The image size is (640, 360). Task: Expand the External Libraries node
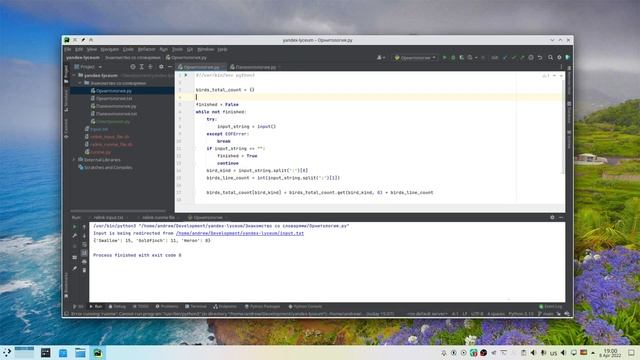click(74, 160)
